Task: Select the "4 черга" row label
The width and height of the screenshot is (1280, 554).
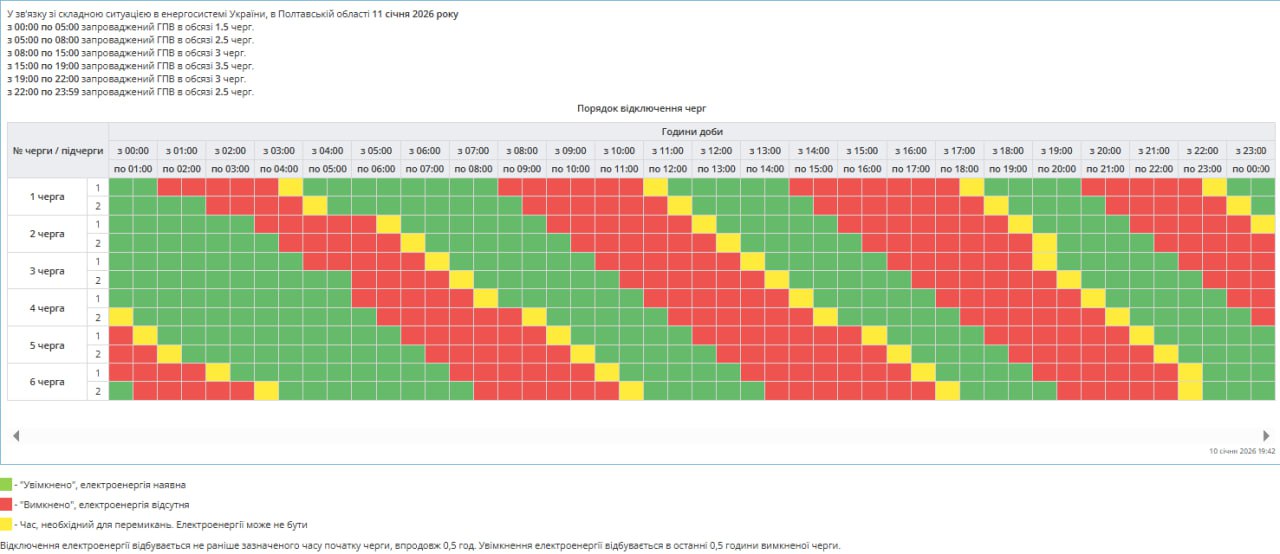Action: (47, 308)
